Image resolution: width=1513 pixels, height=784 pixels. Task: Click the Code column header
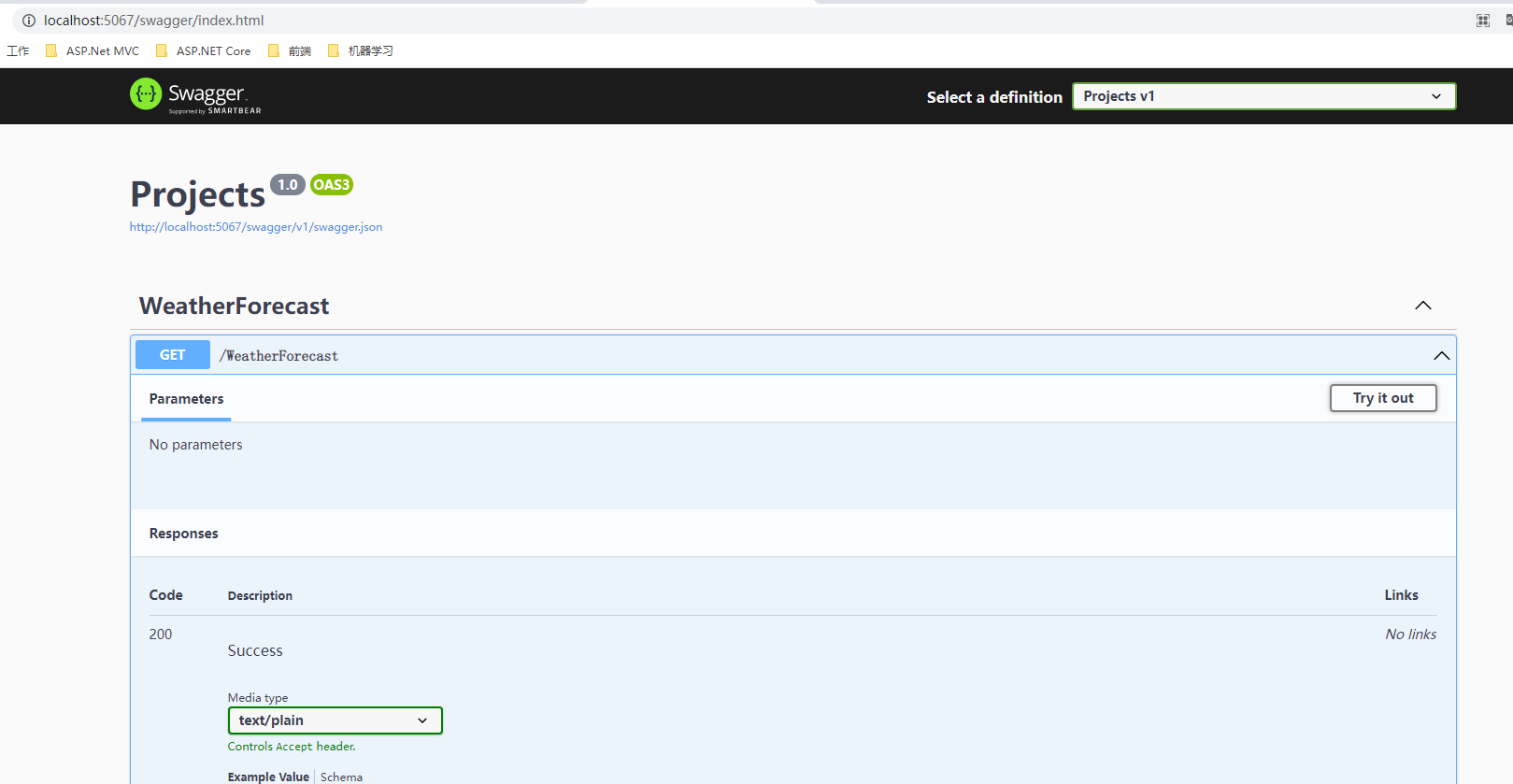point(166,595)
